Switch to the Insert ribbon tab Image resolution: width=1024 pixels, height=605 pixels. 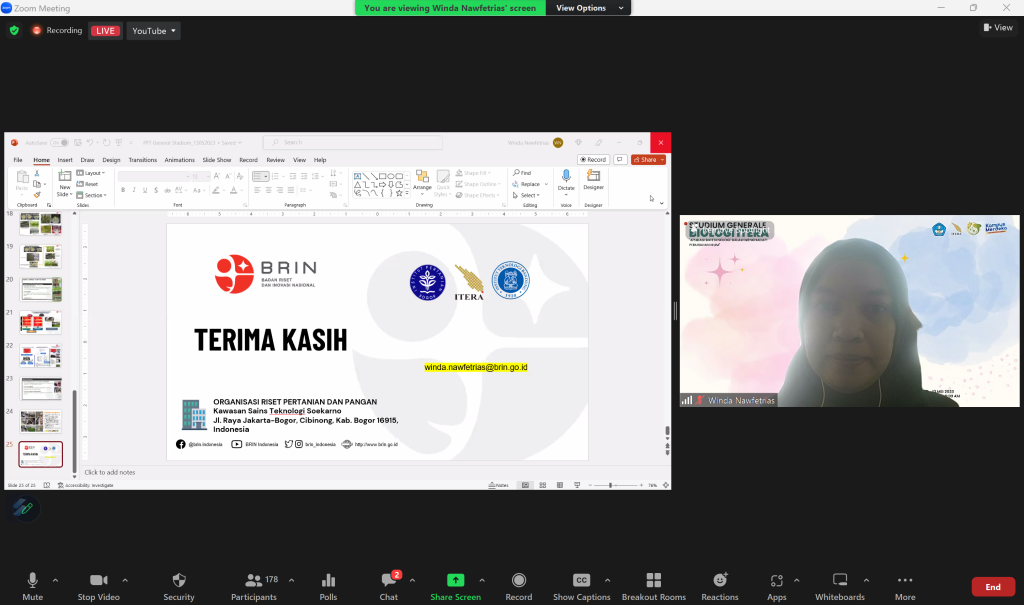click(x=65, y=160)
